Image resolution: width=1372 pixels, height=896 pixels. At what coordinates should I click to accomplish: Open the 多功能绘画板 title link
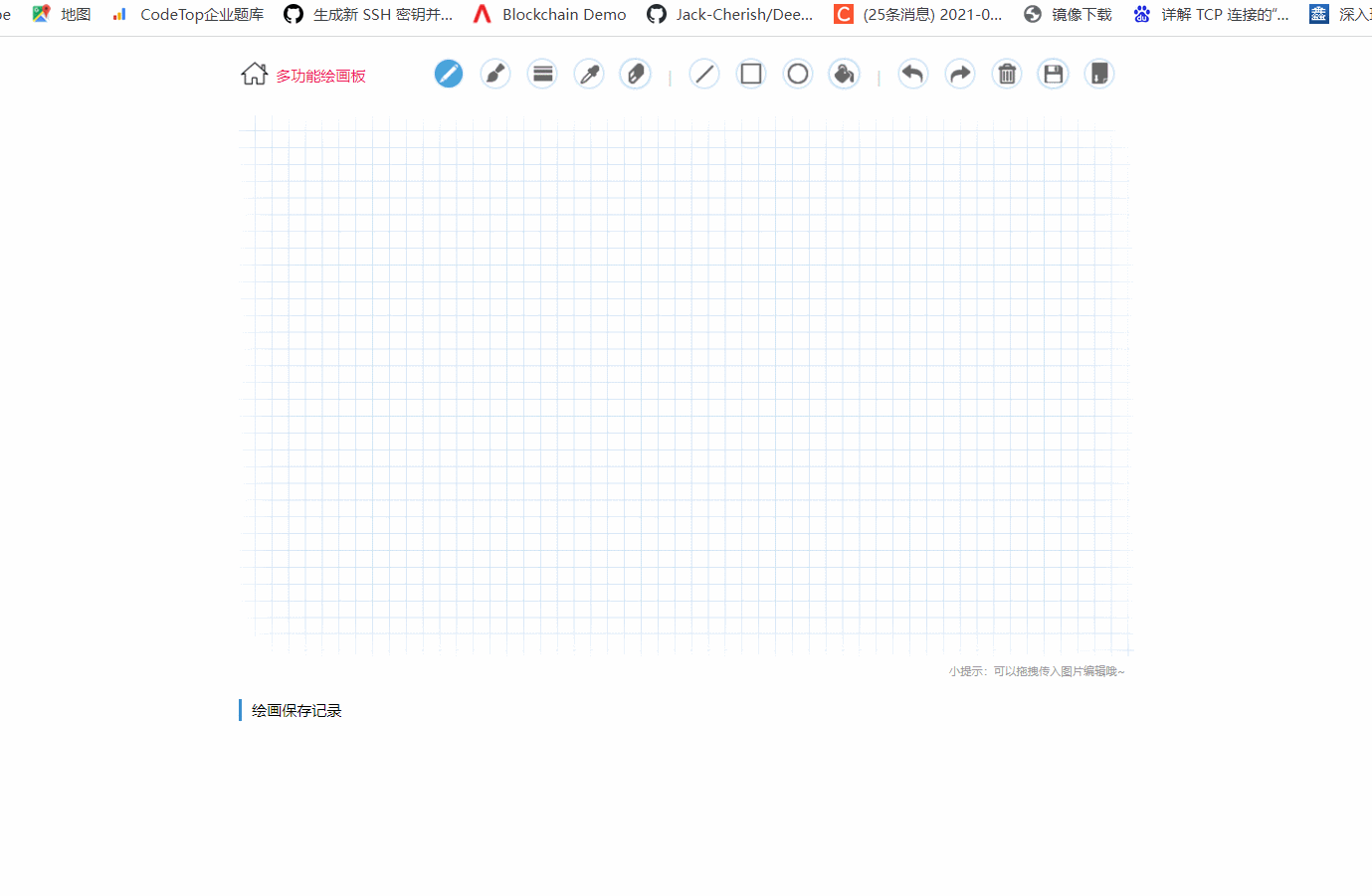point(320,76)
